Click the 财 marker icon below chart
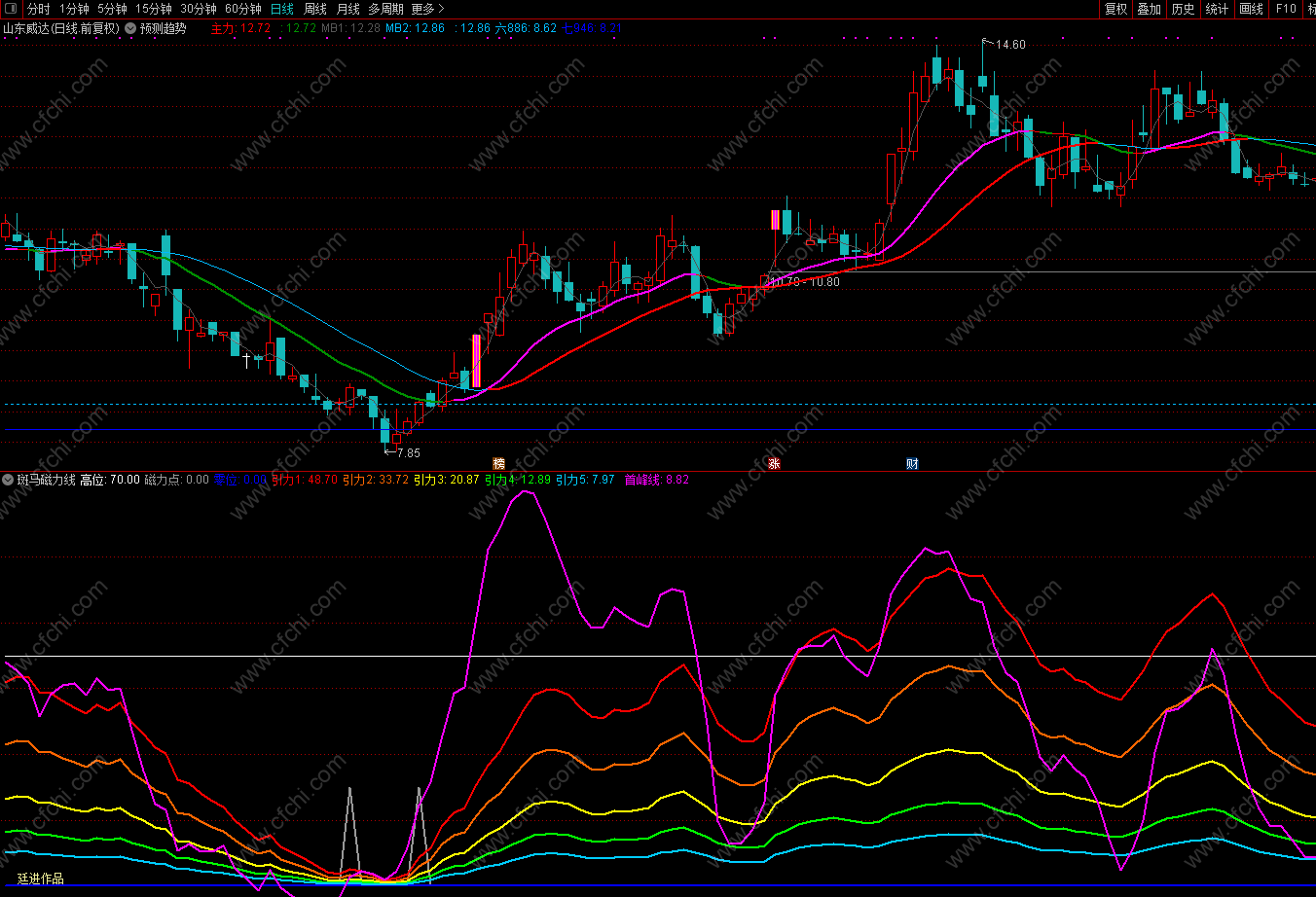 (x=912, y=463)
